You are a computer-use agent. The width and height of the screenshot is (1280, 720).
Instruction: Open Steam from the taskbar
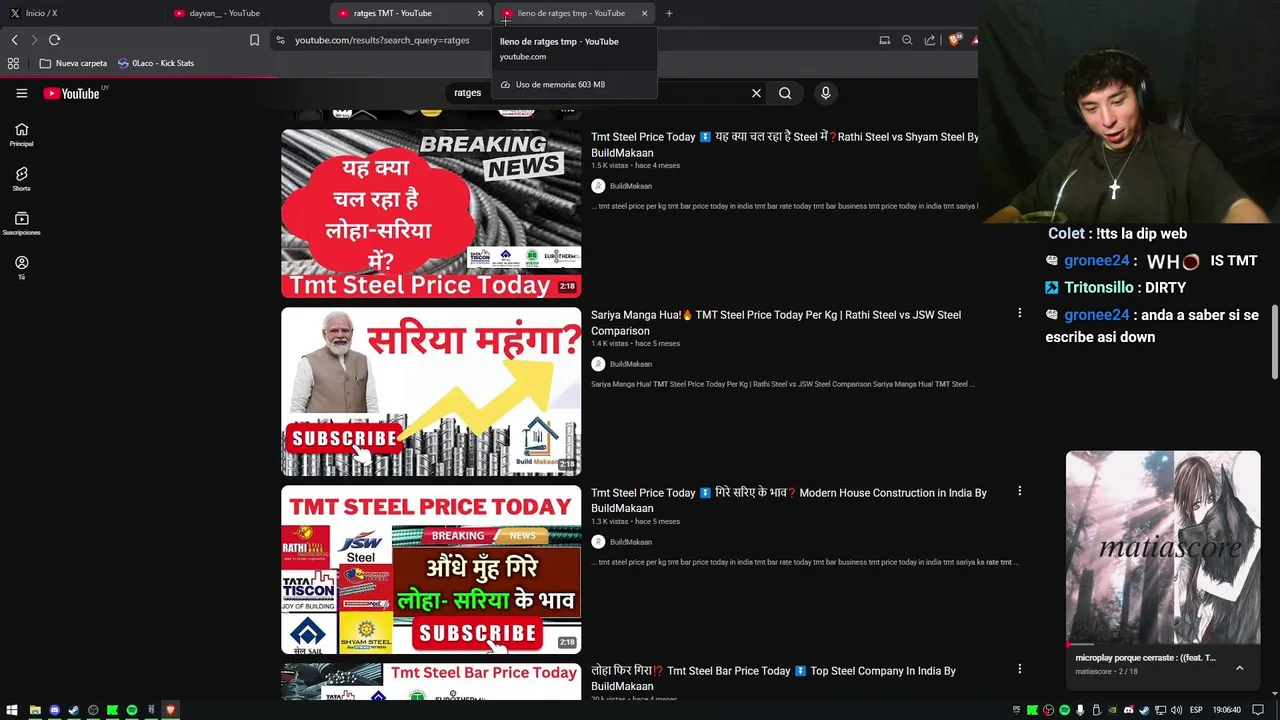pyautogui.click(x=74, y=710)
